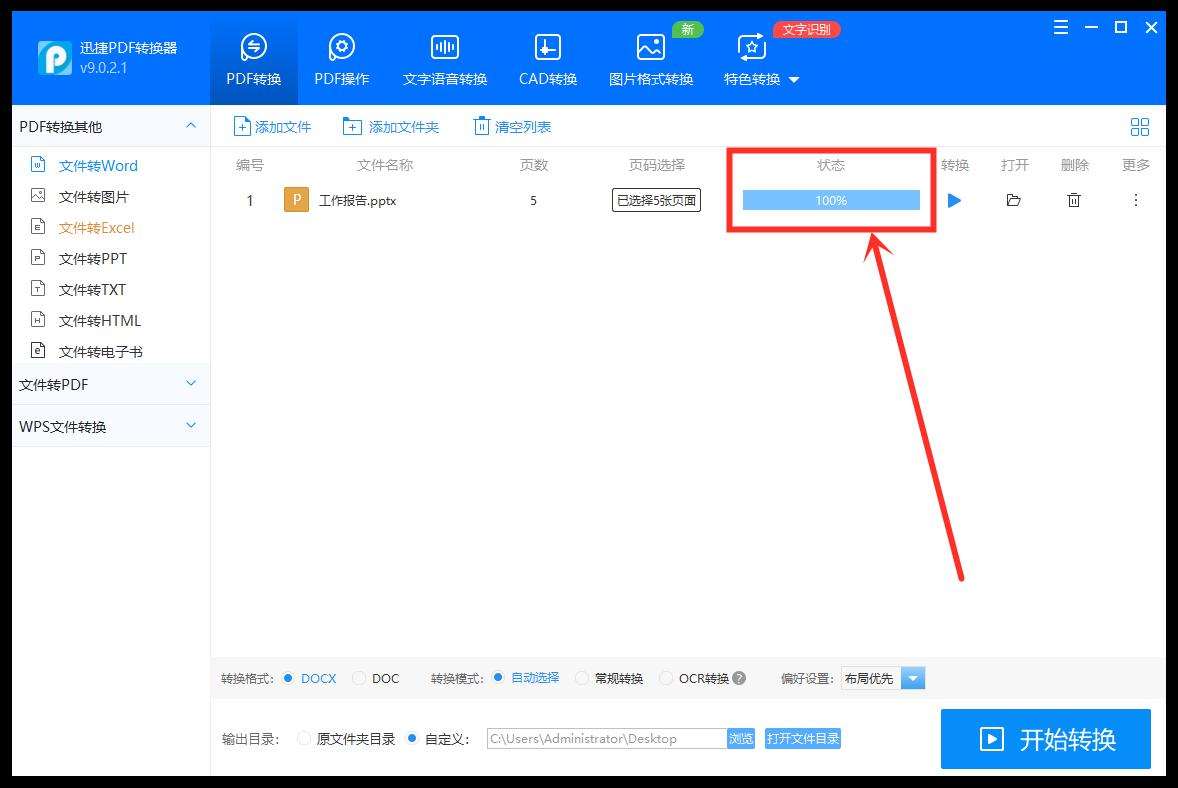Click the PDF操作 icon
The height and width of the screenshot is (788, 1178).
[341, 57]
